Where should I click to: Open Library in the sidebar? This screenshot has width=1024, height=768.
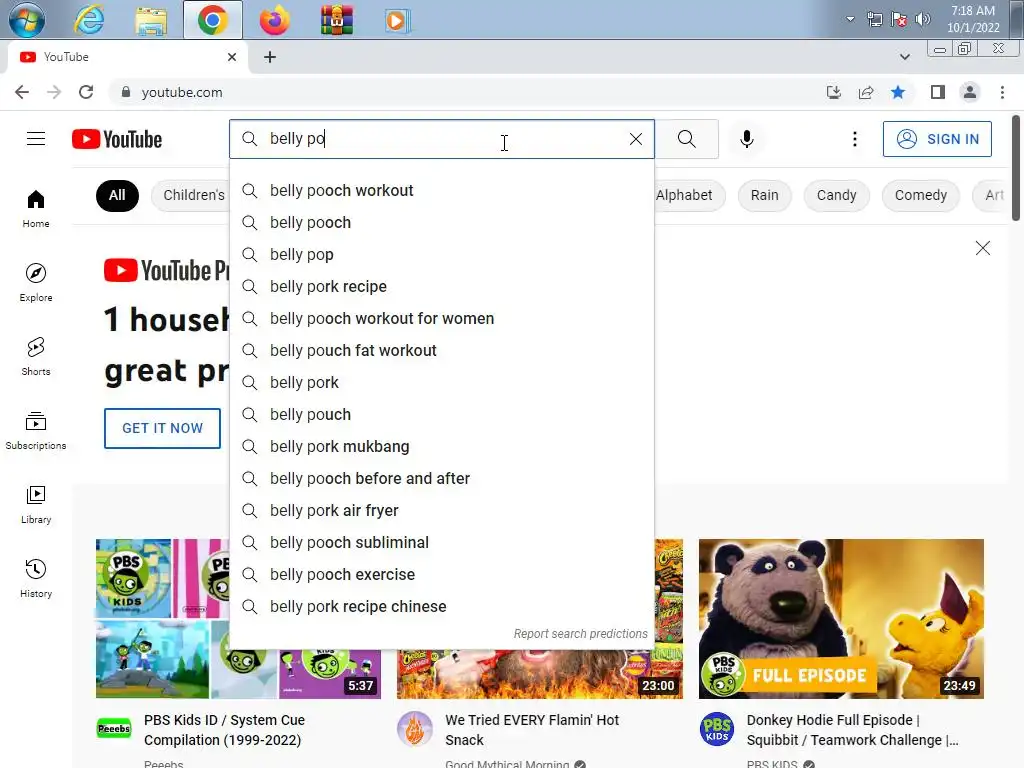click(36, 505)
